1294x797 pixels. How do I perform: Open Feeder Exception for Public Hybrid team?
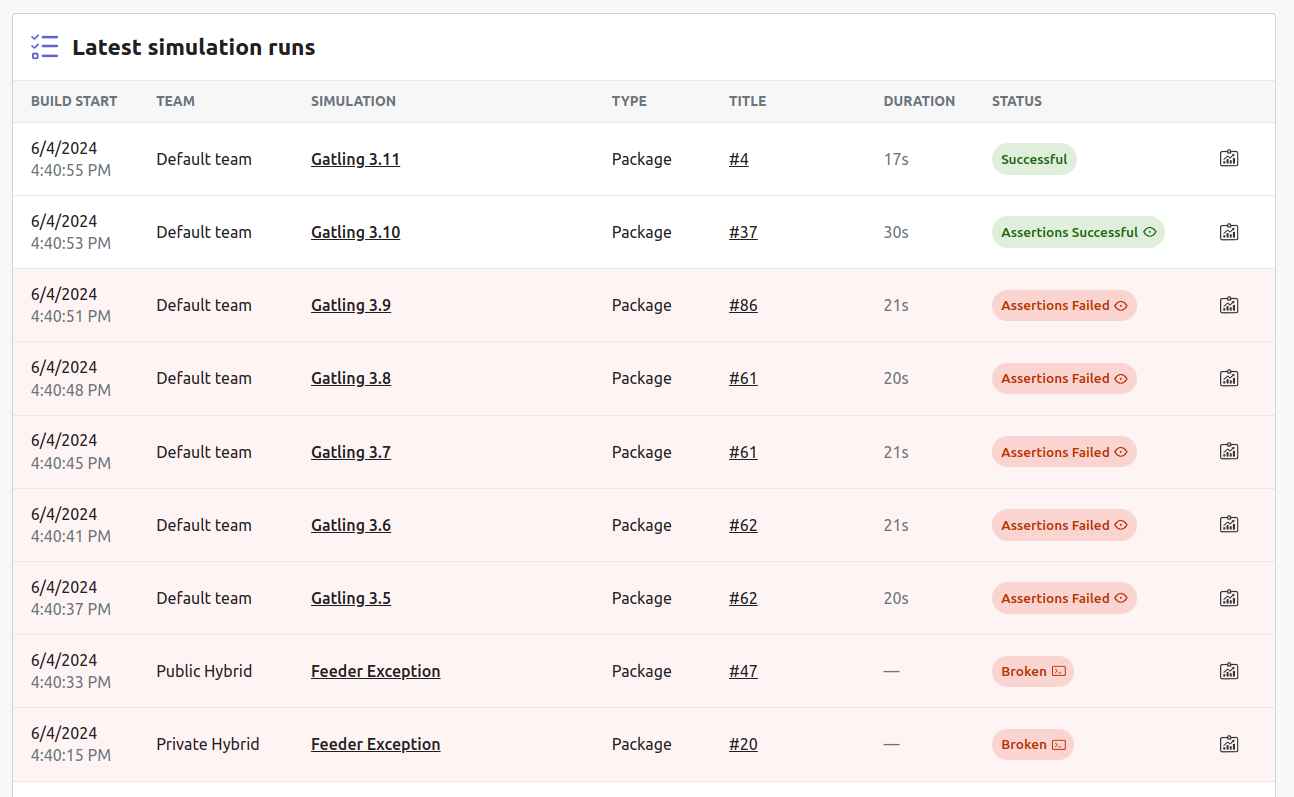coord(376,671)
